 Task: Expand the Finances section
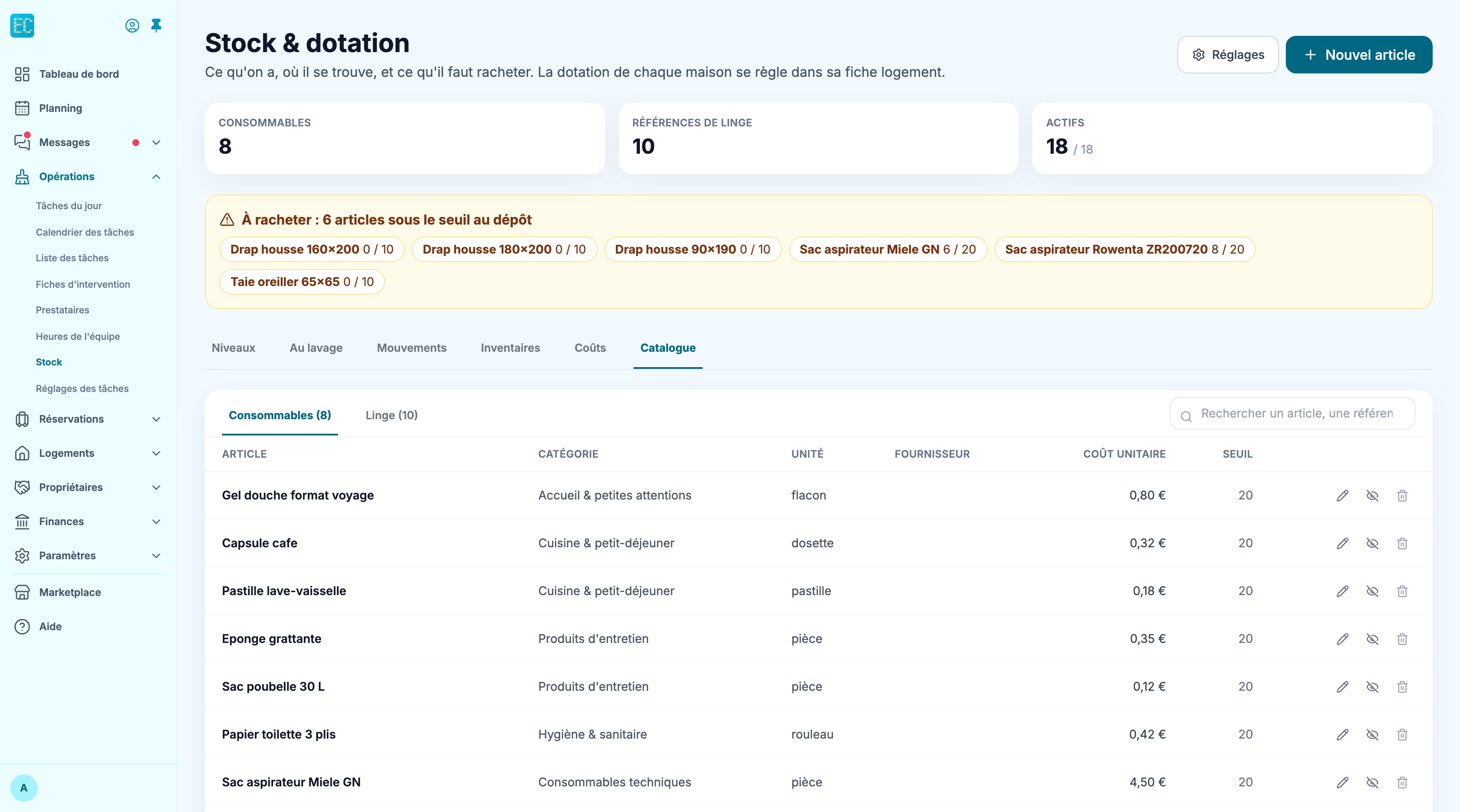156,521
